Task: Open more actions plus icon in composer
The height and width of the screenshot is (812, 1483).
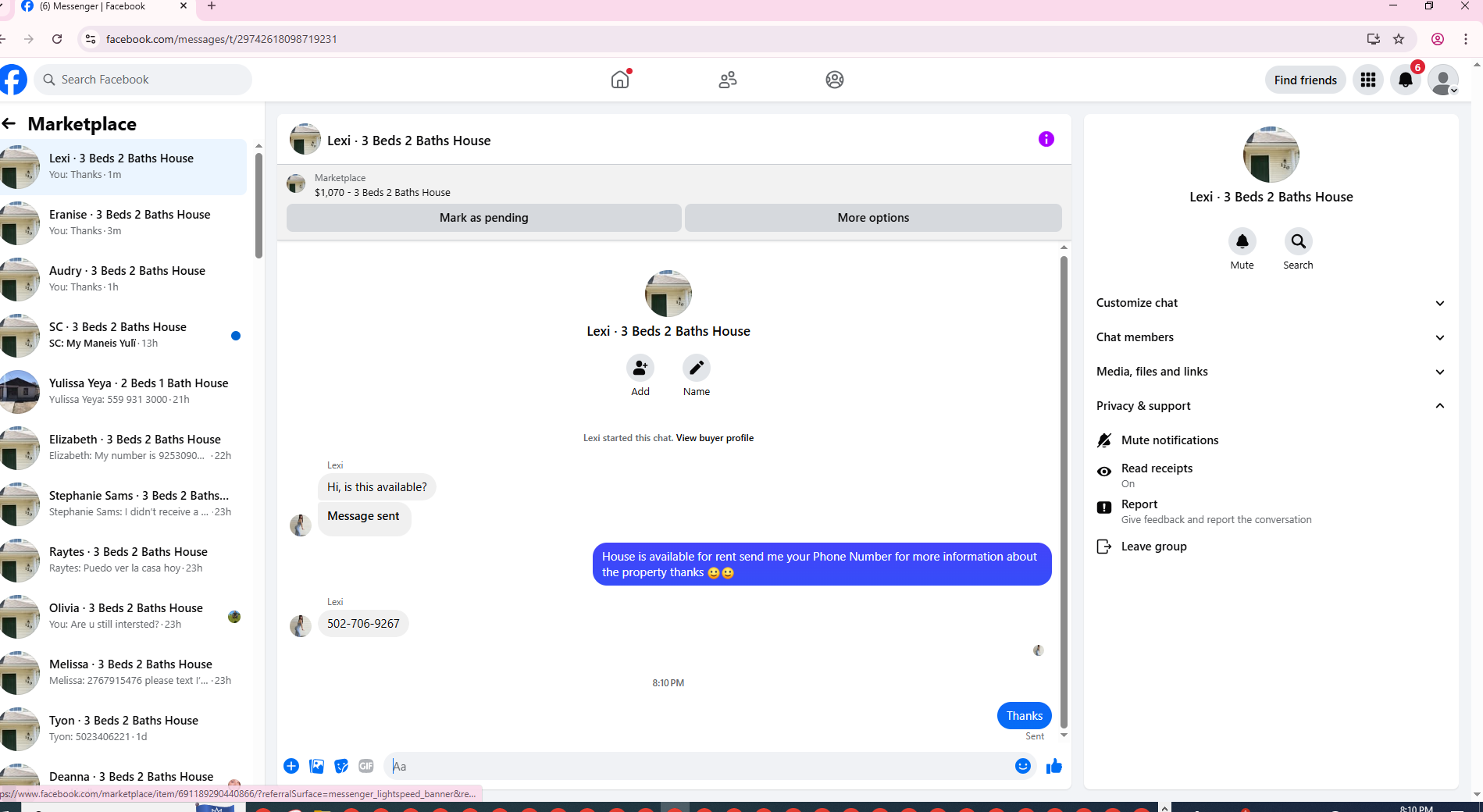Action: coord(291,766)
